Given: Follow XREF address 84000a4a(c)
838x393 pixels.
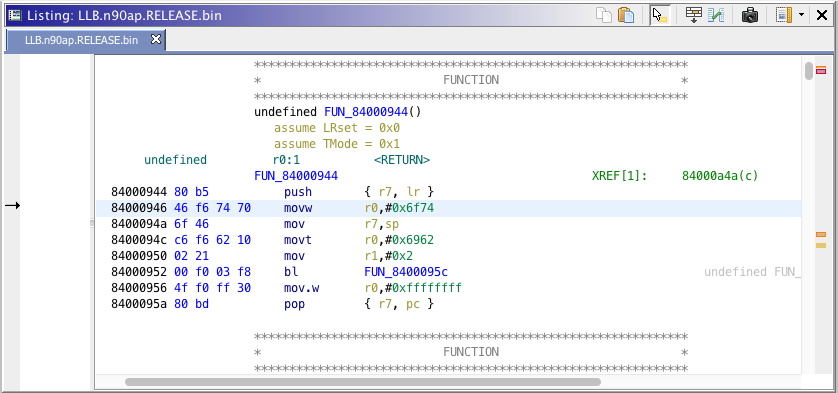Looking at the screenshot, I should pos(720,176).
